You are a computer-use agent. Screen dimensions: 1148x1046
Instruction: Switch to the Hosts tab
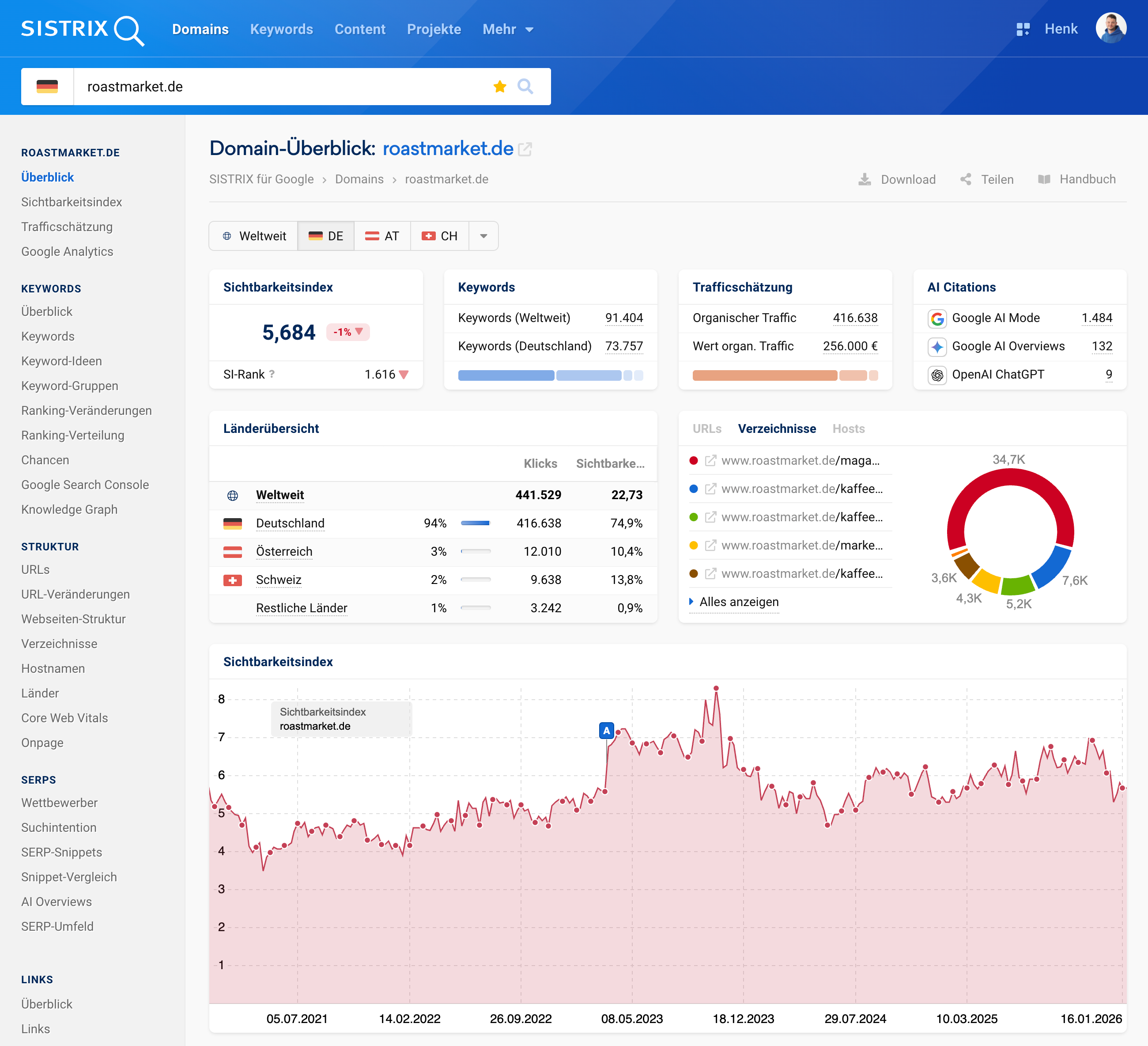[x=849, y=428]
